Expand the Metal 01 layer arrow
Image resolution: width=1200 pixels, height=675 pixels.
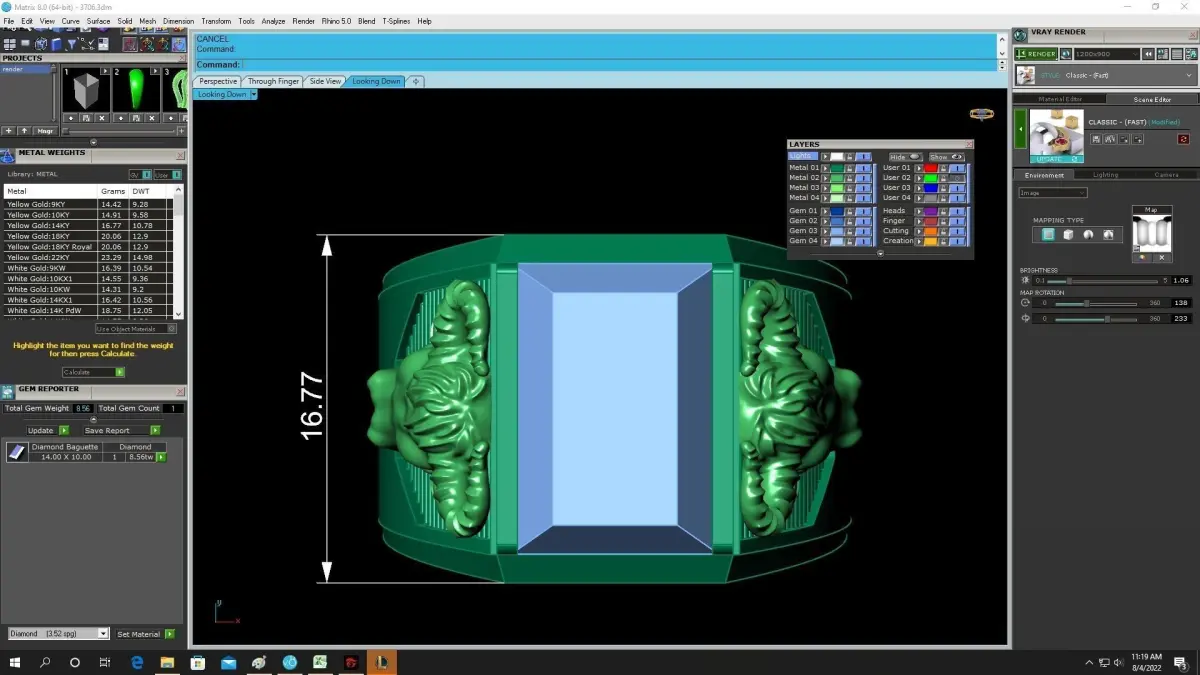pyautogui.click(x=825, y=168)
